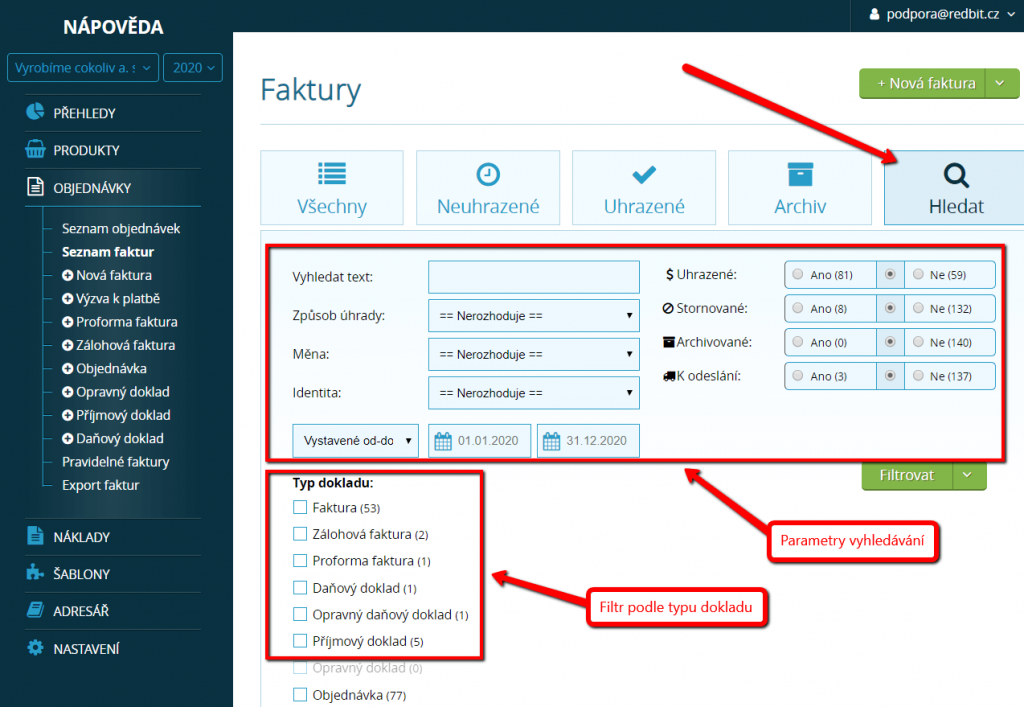Select the middle Uhrazené radio between Ano and Ne
Screen dimensions: 1024x707
[890, 274]
